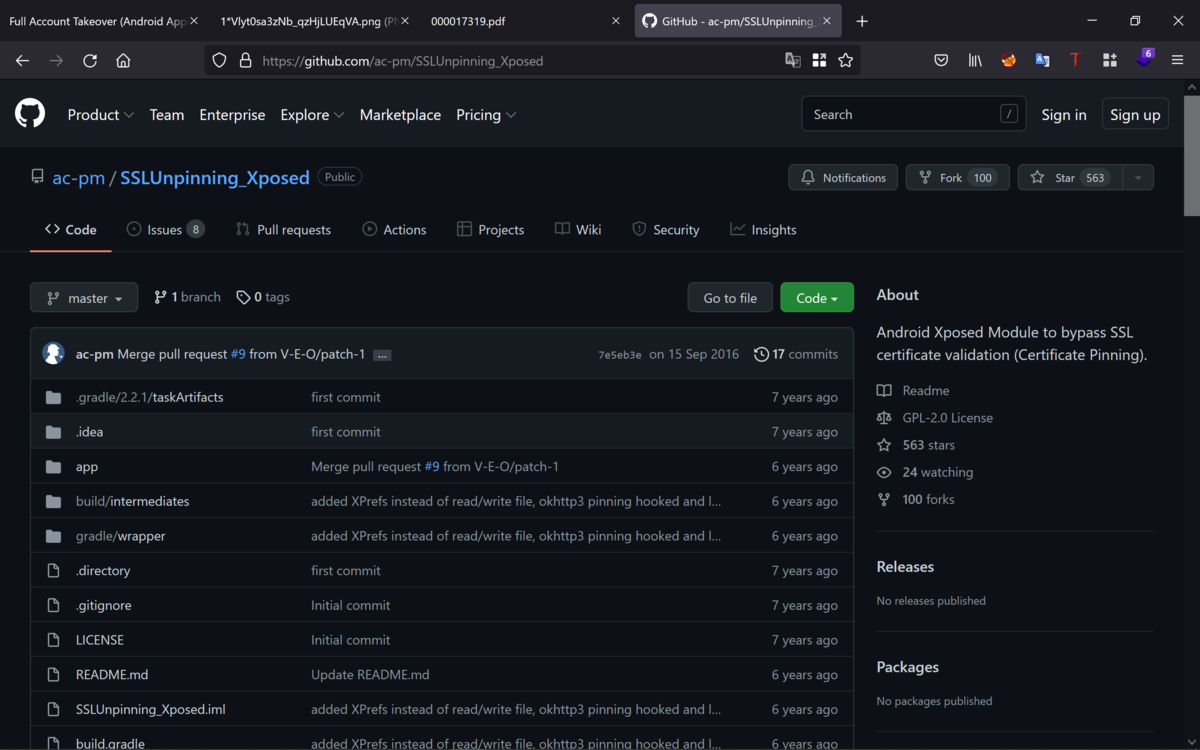Open the browser home page icon
Viewport: 1200px width, 750px height.
pos(123,61)
